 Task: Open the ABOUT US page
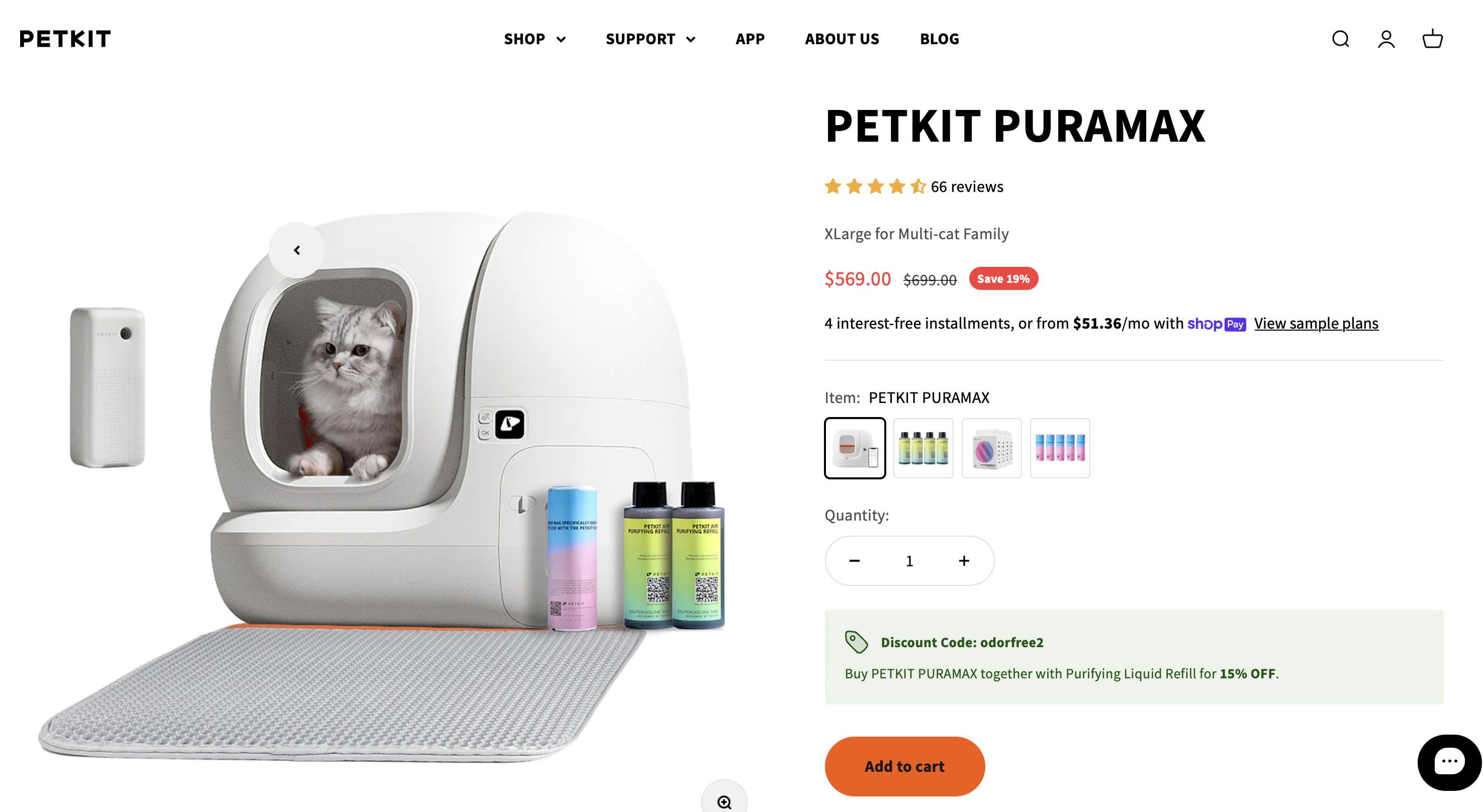pos(842,39)
